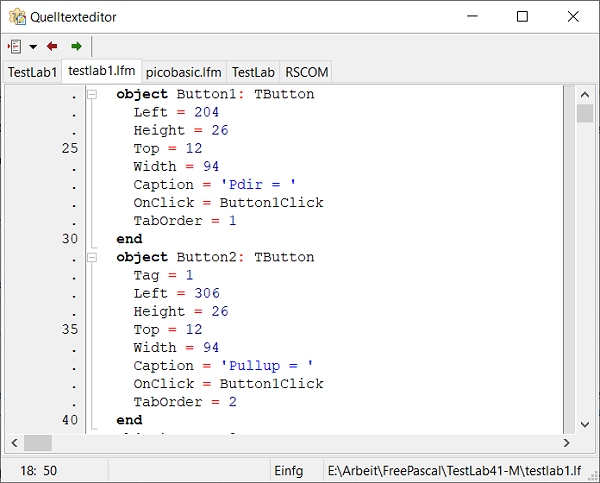
Task: Maximize the Quelltexteditor window
Action: click(522, 16)
